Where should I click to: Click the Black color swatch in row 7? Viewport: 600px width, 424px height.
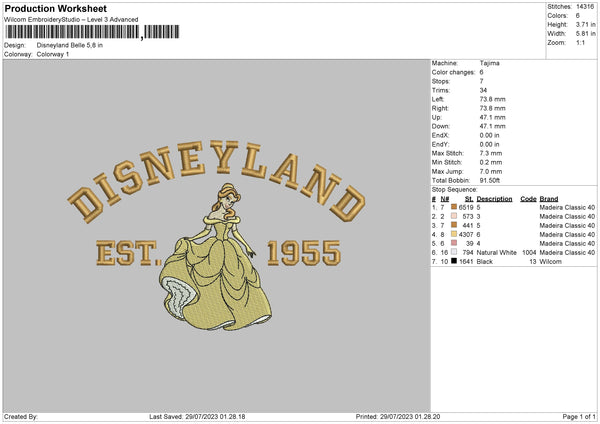[x=455, y=262]
